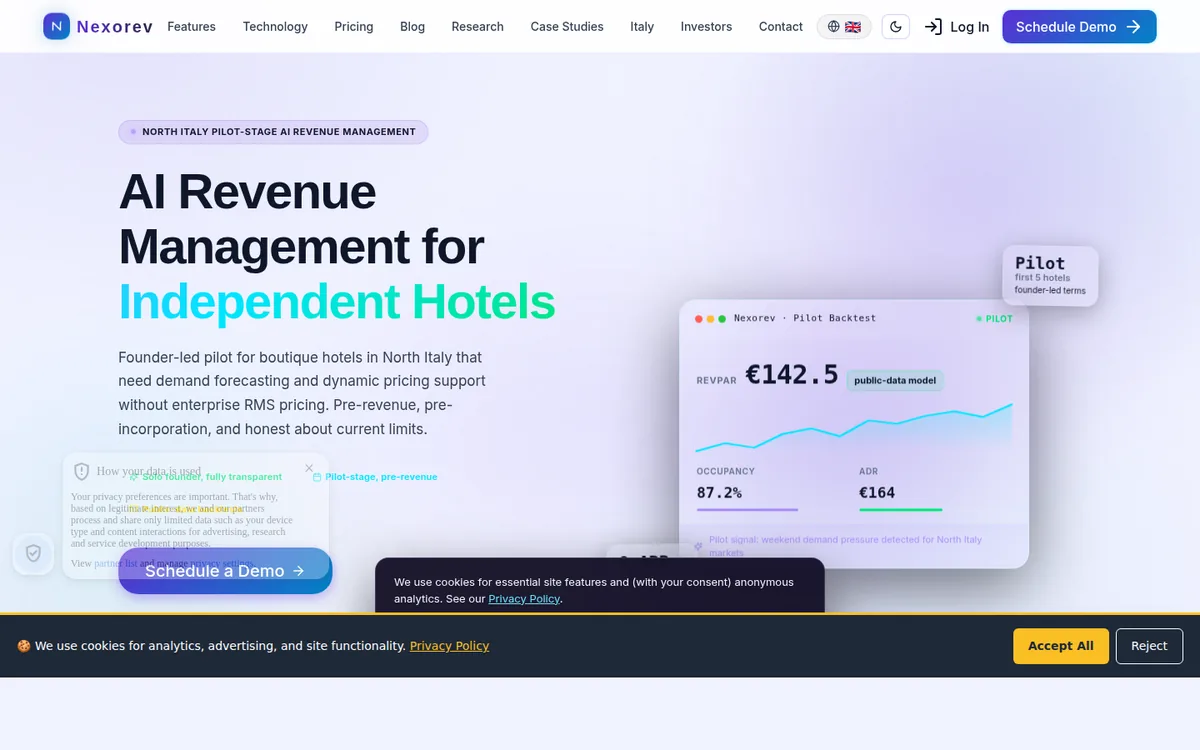Click Schedule Demo button in header
Viewport: 1200px width, 750px height.
(x=1079, y=27)
